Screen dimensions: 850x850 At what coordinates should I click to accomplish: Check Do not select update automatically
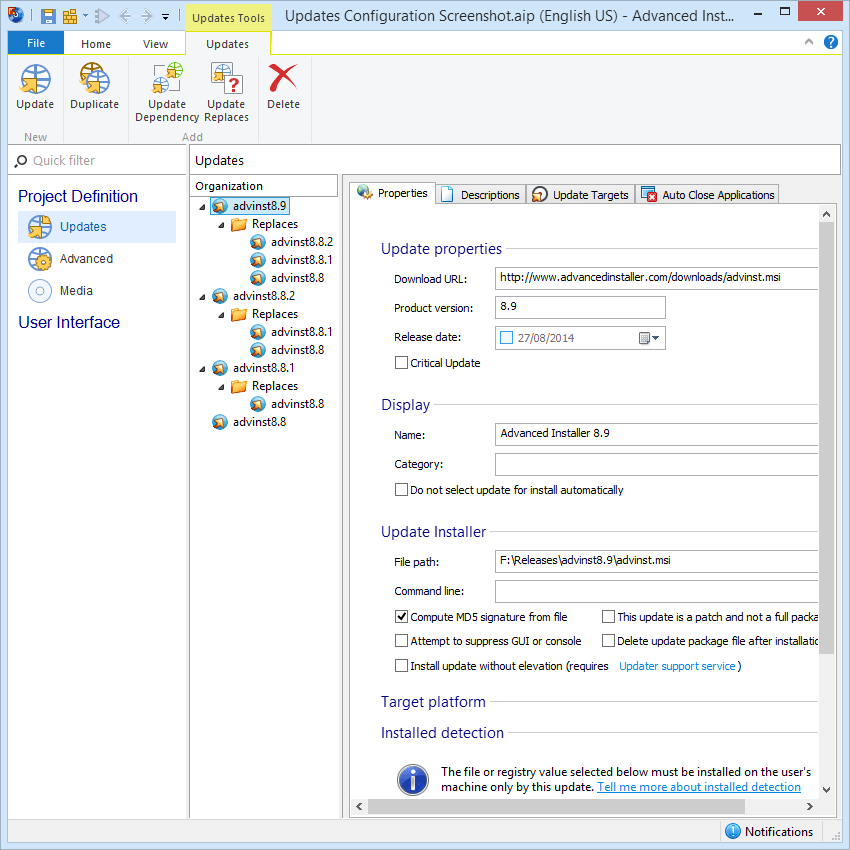click(401, 490)
